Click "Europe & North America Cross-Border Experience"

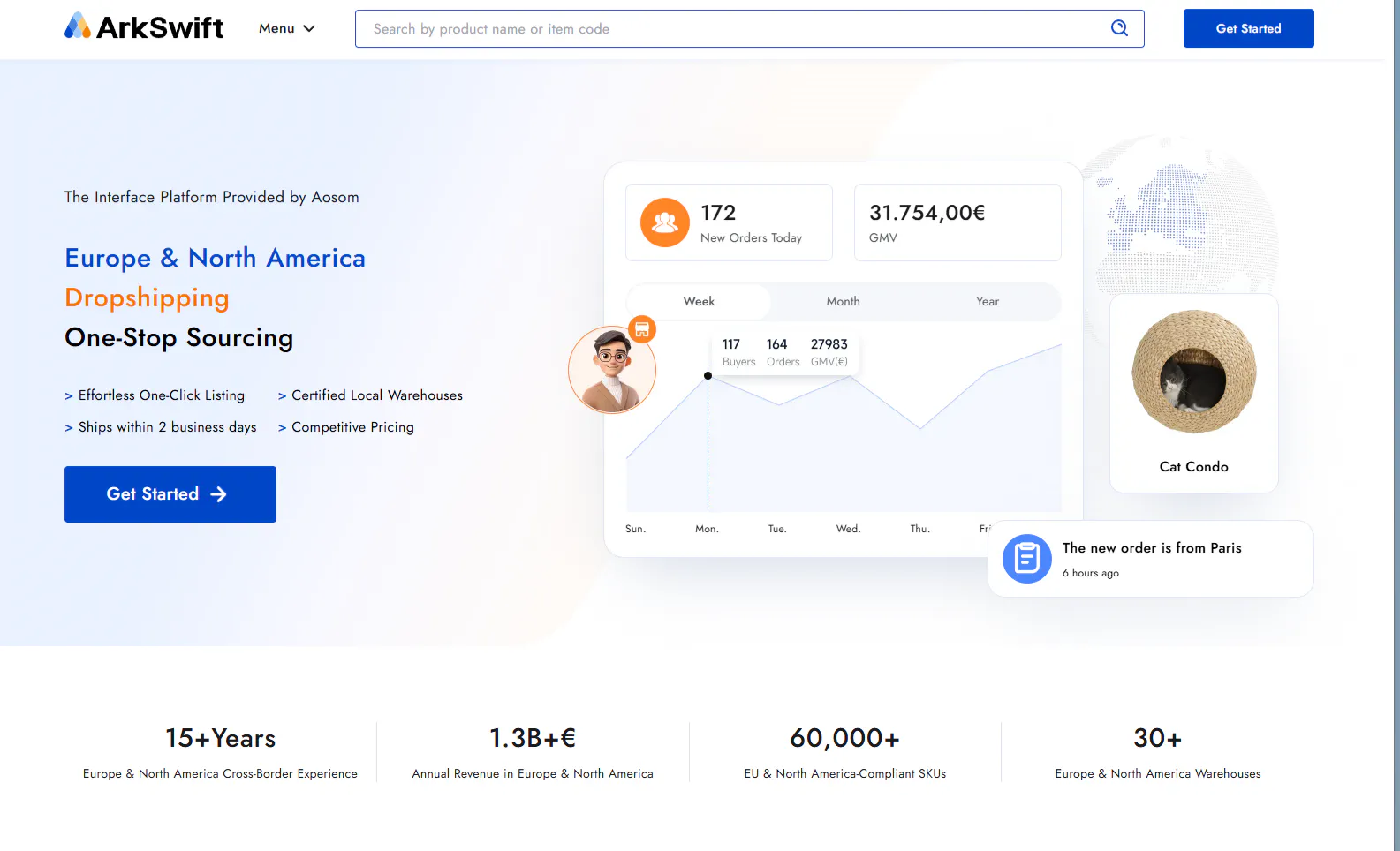(x=221, y=774)
